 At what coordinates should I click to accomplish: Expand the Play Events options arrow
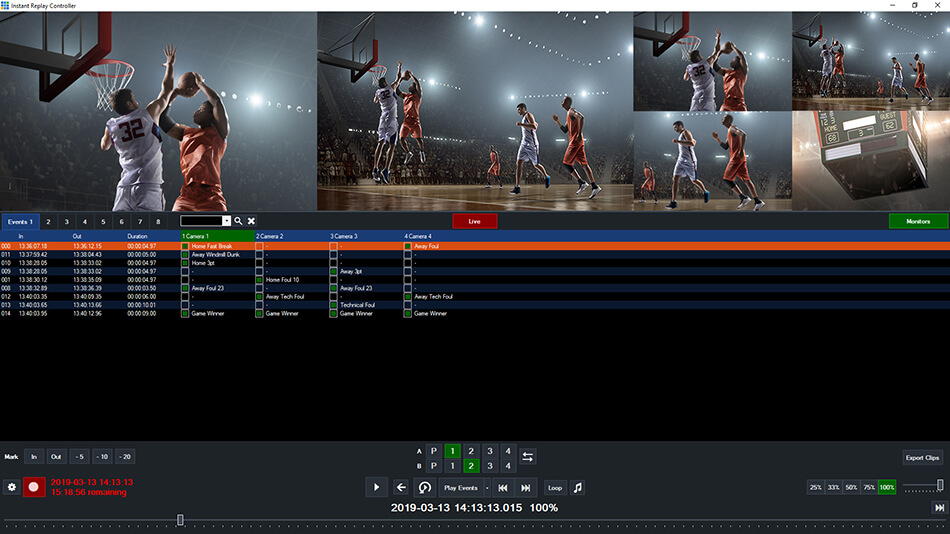point(486,487)
